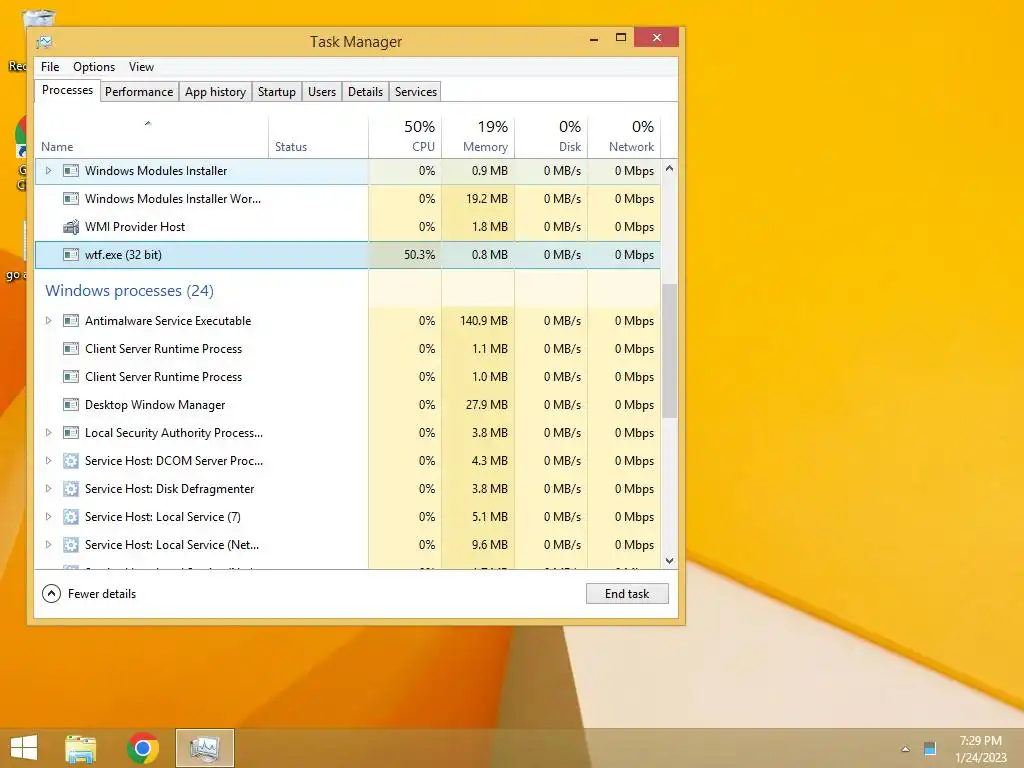Image resolution: width=1024 pixels, height=768 pixels.
Task: Click the scrollbar up arrow
Action: [669, 168]
